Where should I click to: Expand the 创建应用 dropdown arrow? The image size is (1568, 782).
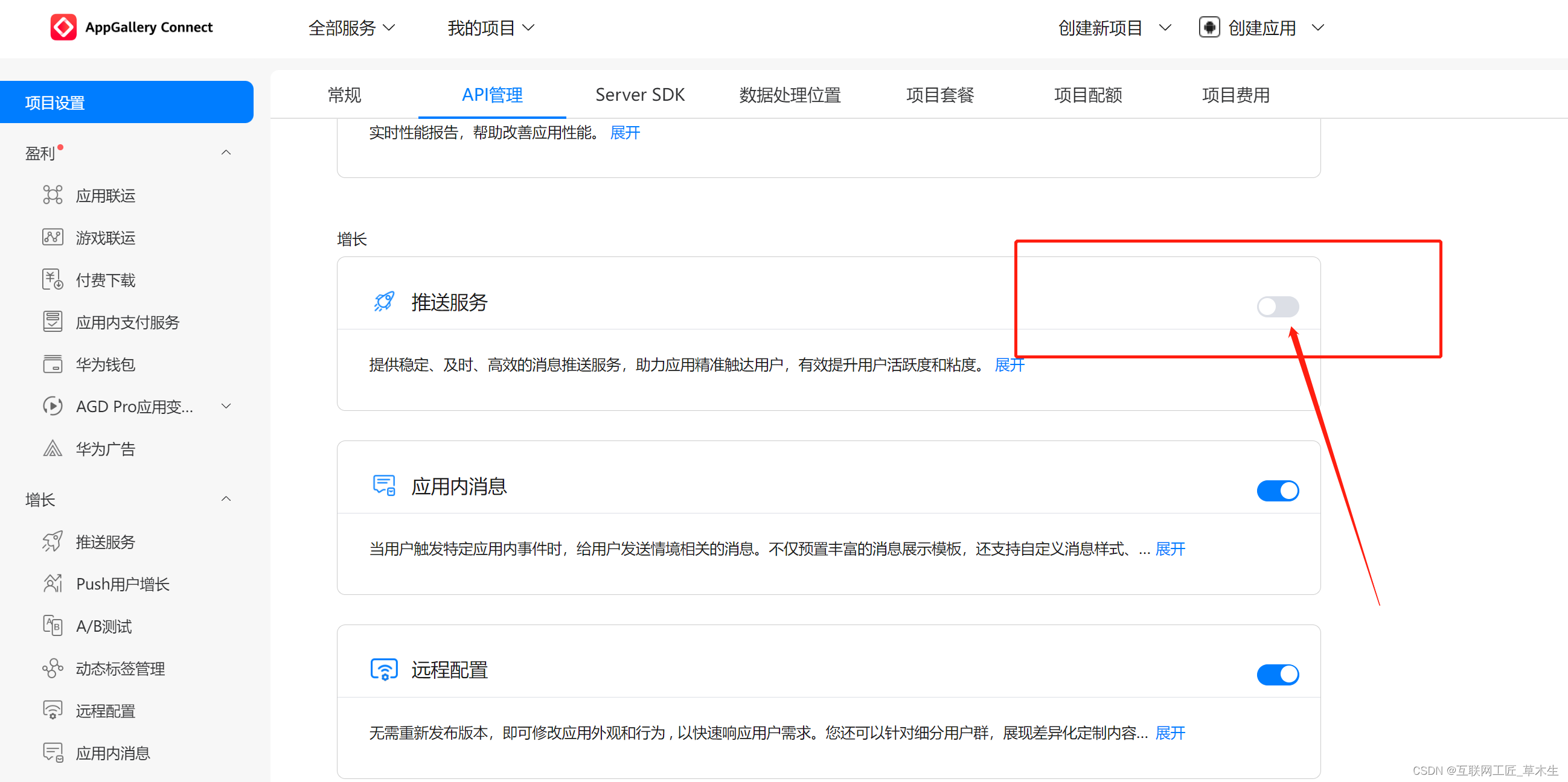pyautogui.click(x=1318, y=27)
